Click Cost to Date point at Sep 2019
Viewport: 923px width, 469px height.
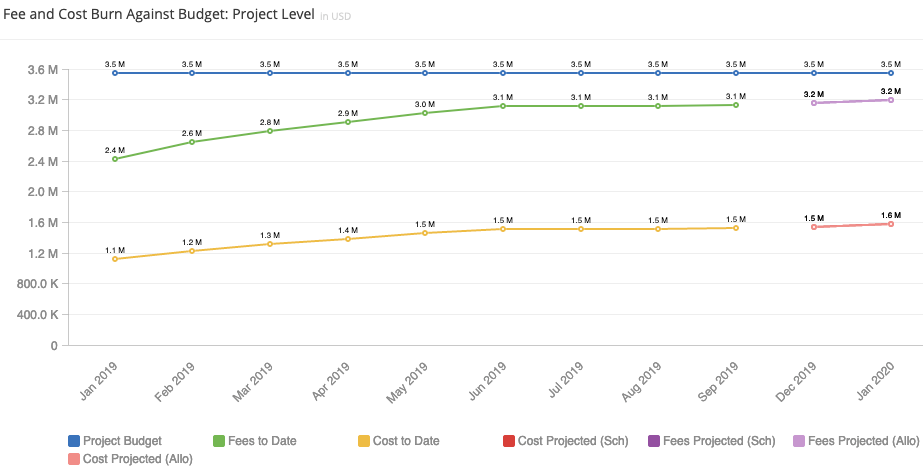(x=736, y=228)
